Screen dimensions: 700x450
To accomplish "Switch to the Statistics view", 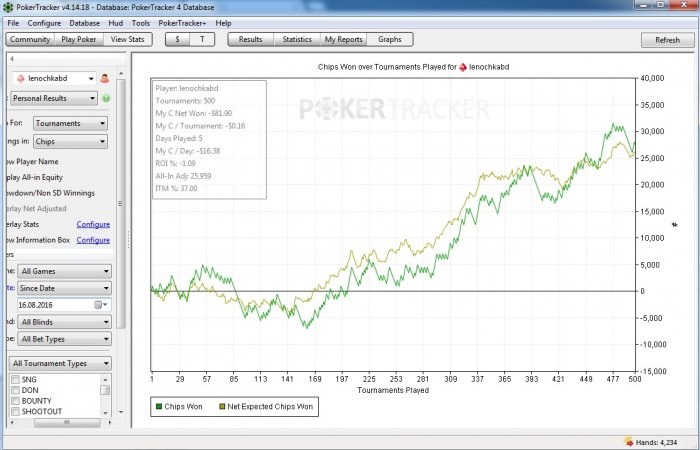I will pyautogui.click(x=297, y=39).
